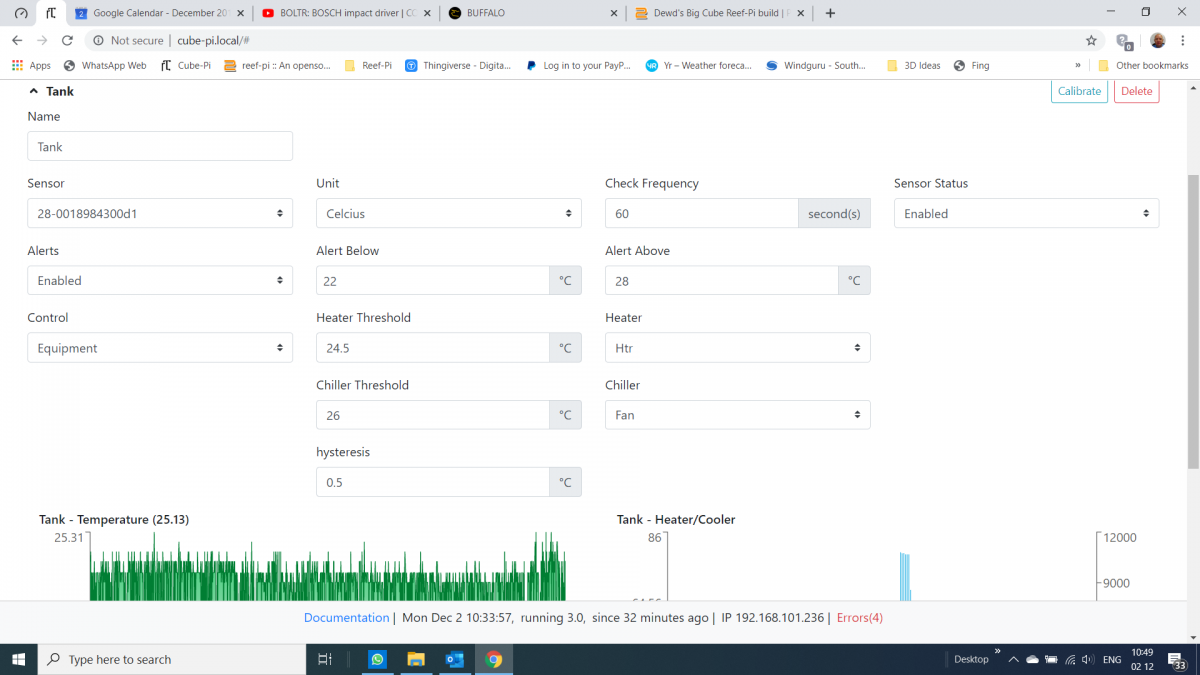Open the Documentation link in footer
The image size is (1200, 675).
click(x=346, y=618)
